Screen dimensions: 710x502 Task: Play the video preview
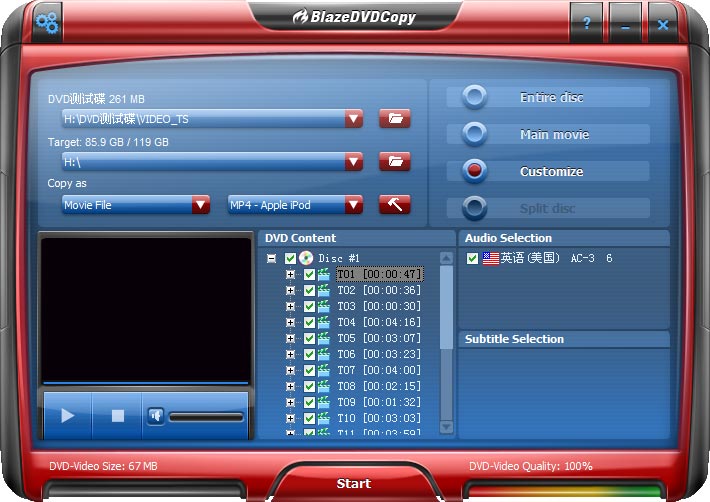point(68,415)
